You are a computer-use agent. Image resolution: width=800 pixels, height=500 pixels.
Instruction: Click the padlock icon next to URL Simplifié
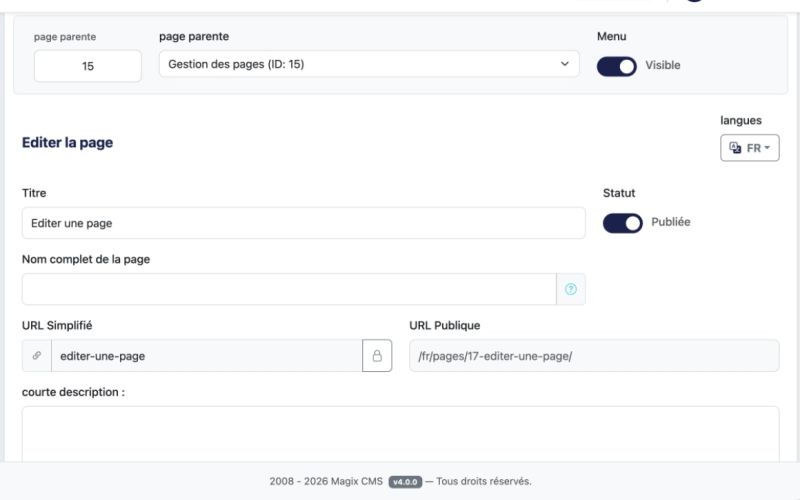point(377,355)
